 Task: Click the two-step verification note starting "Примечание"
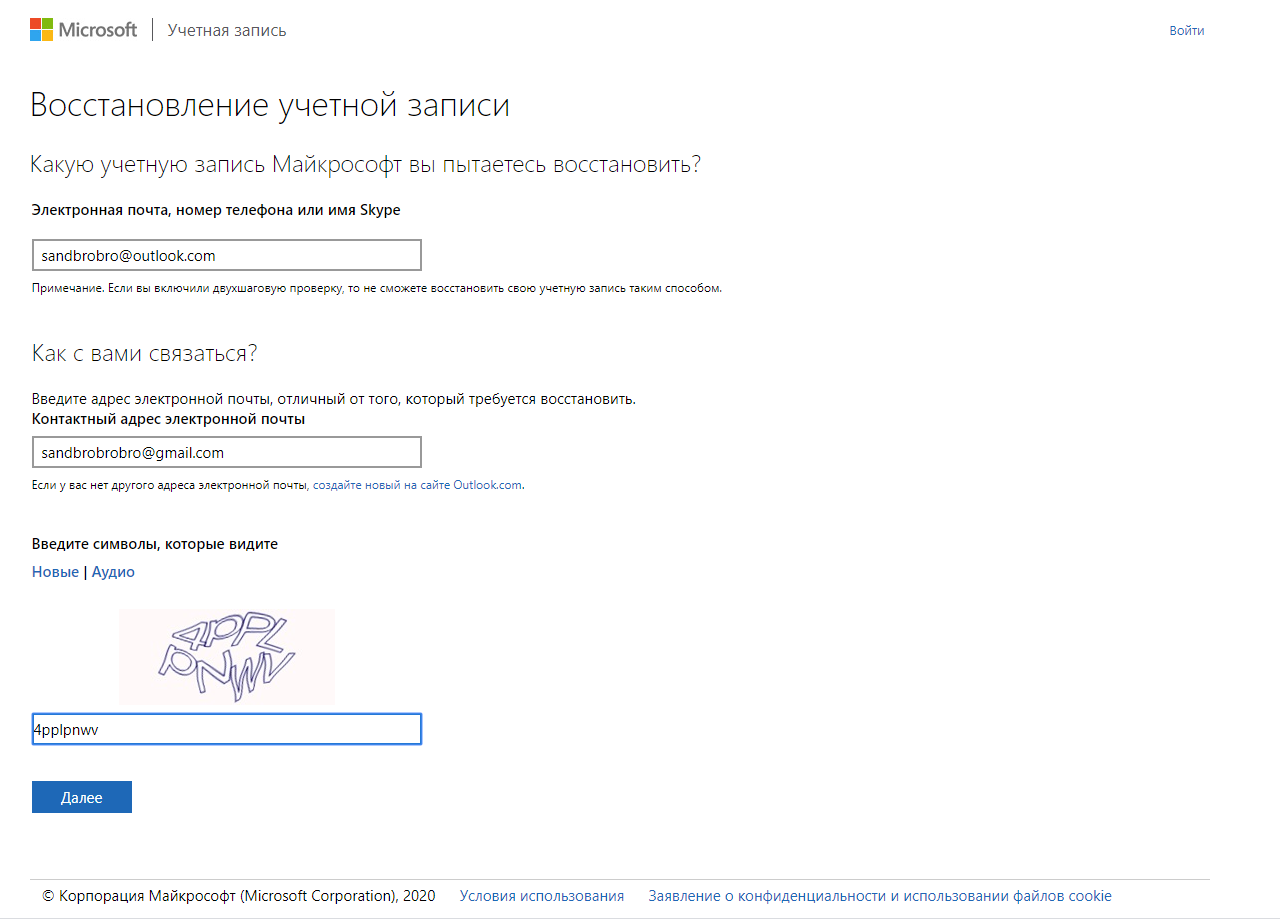(x=377, y=288)
